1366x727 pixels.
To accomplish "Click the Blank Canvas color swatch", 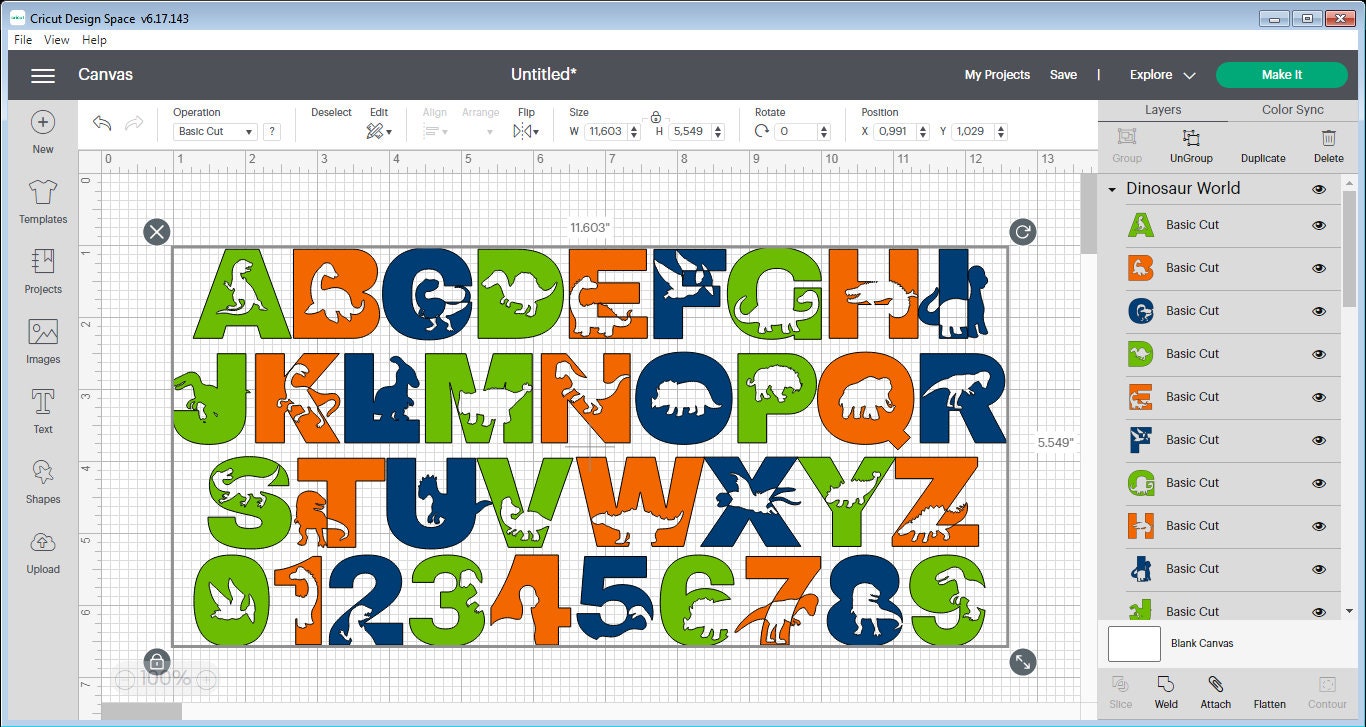I will [1133, 644].
